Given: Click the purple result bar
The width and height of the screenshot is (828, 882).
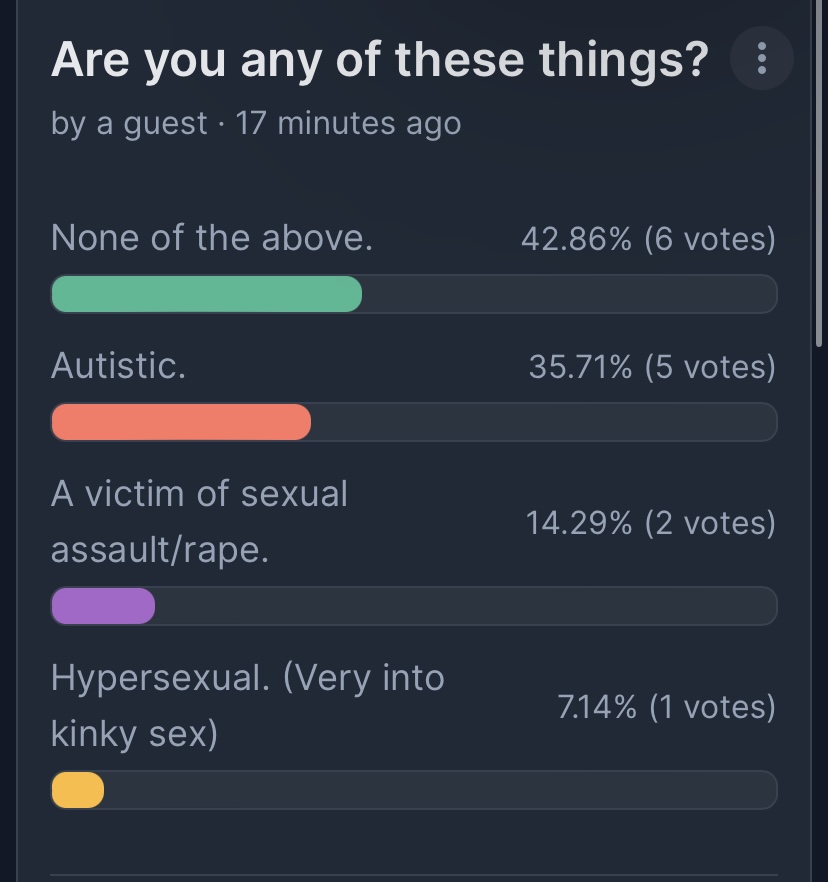Looking at the screenshot, I should [x=103, y=606].
